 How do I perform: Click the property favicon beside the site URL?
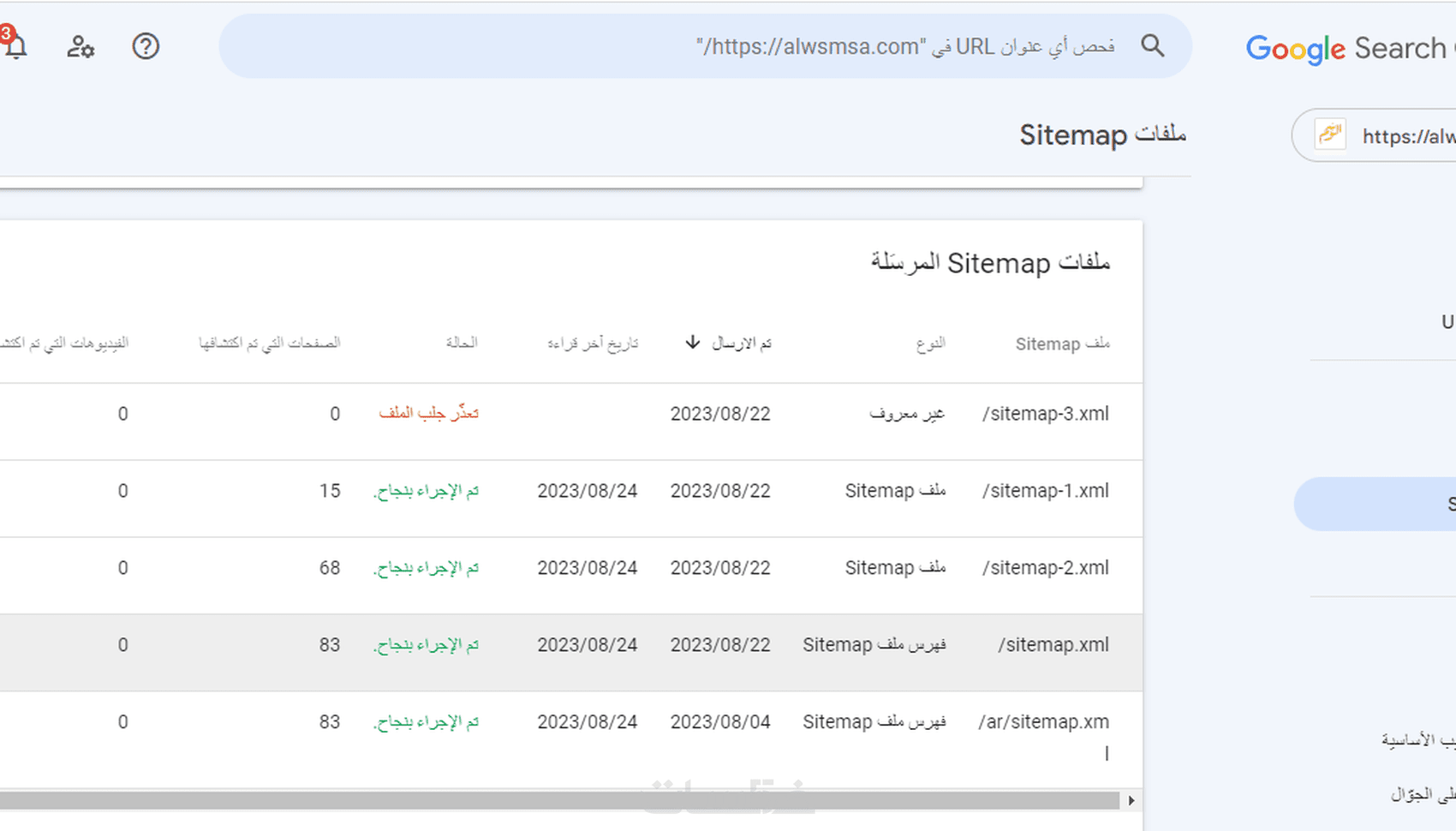1330,135
